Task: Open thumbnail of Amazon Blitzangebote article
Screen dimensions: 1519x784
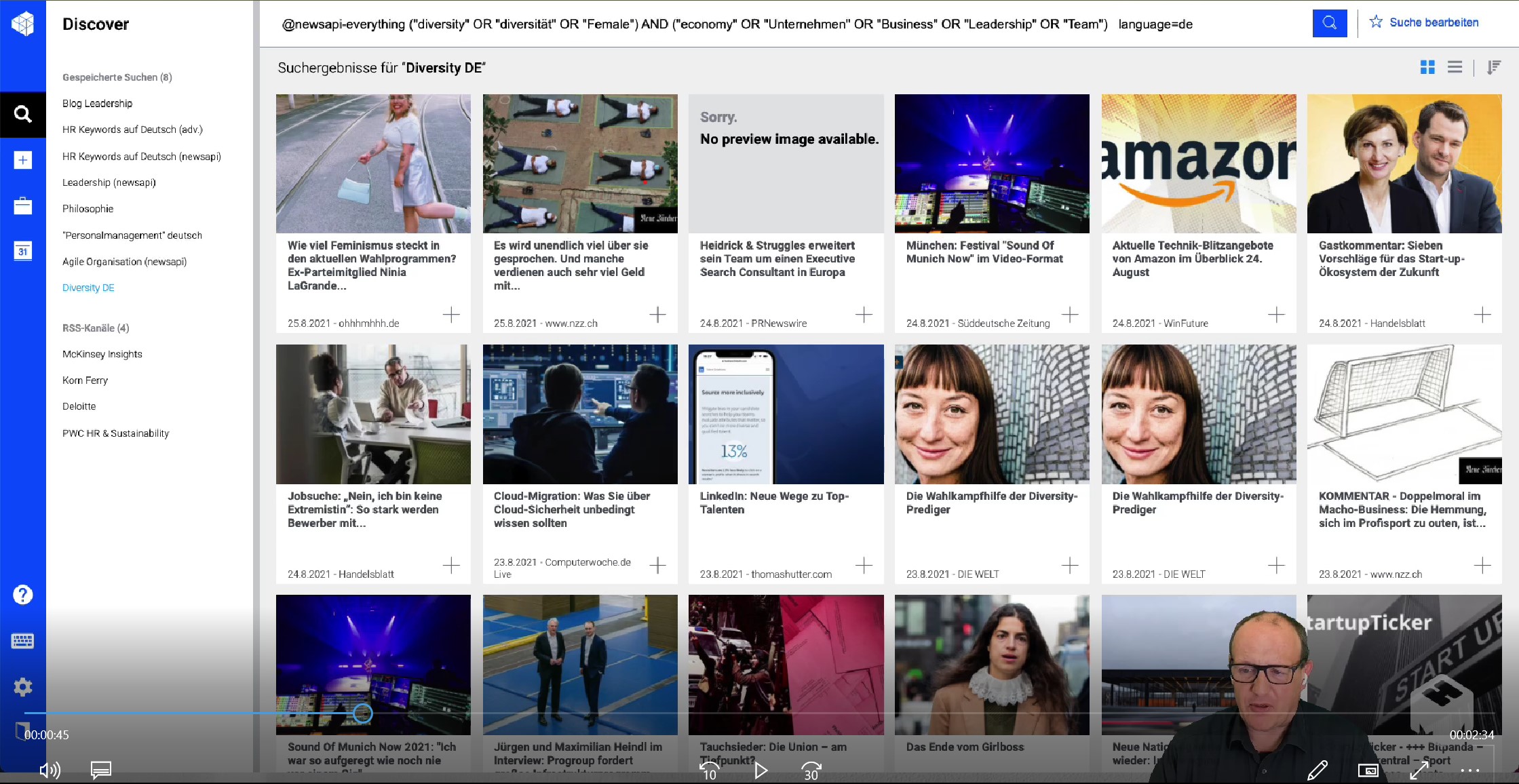Action: click(1199, 163)
